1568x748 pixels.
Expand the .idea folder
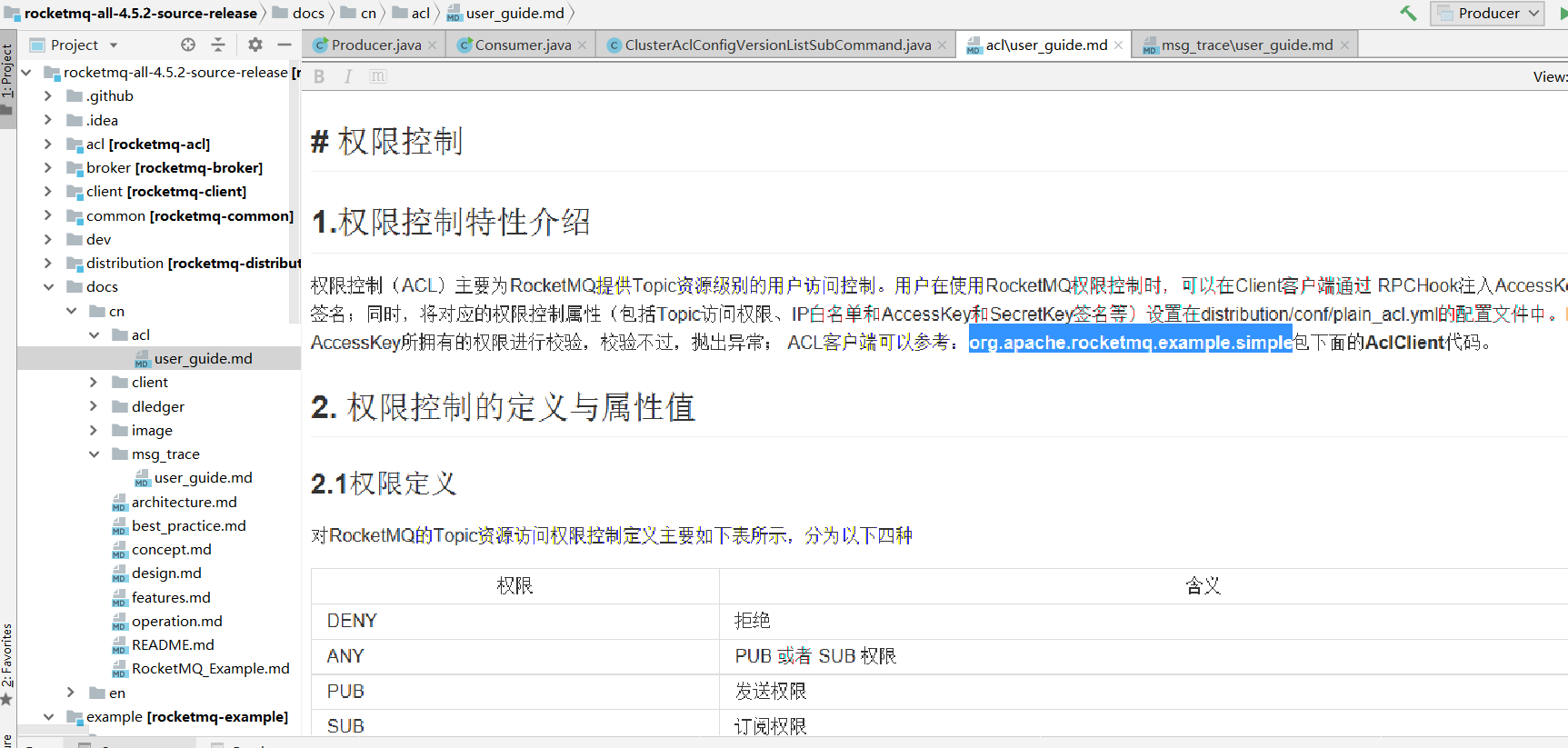tap(48, 120)
